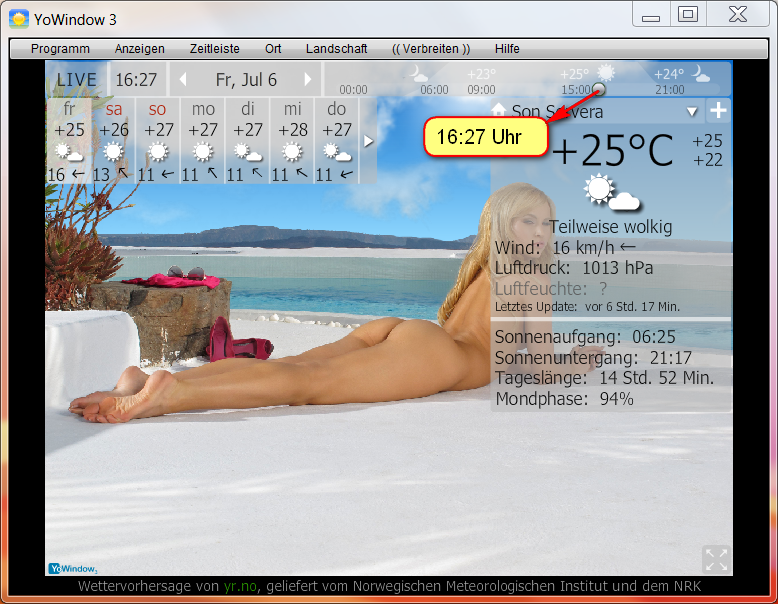Select Saturday forecast sun icon
Screen dimensions: 778x604
(x=114, y=152)
